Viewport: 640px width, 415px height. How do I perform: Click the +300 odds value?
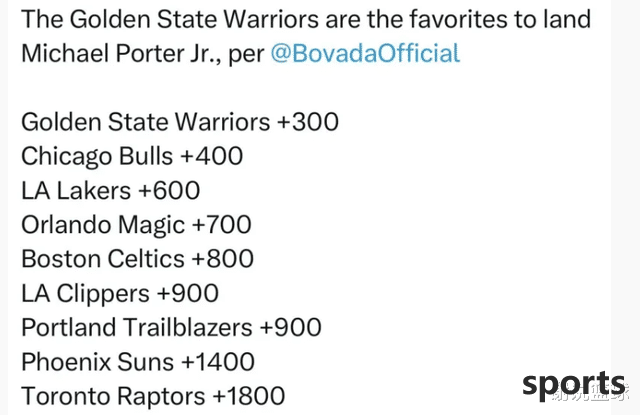tap(308, 122)
